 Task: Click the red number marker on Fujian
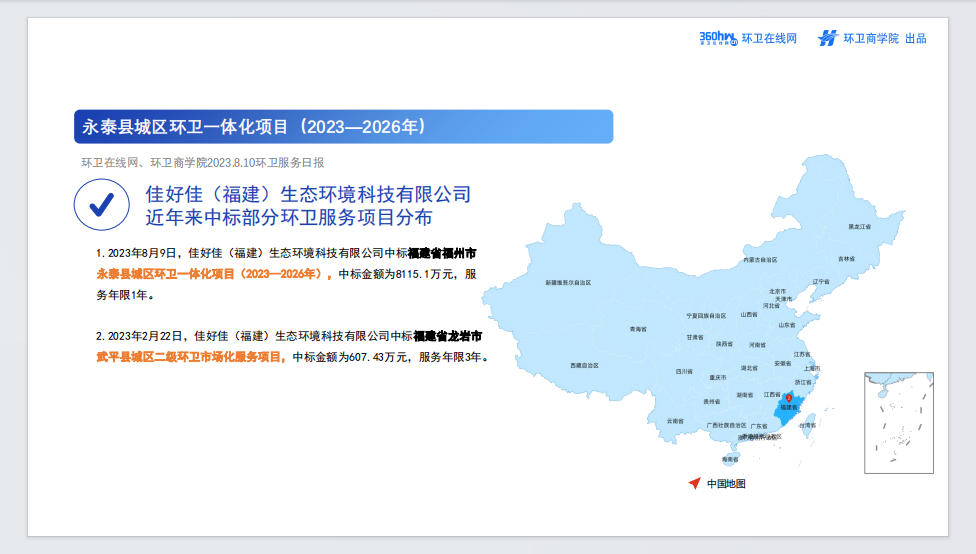tap(789, 398)
